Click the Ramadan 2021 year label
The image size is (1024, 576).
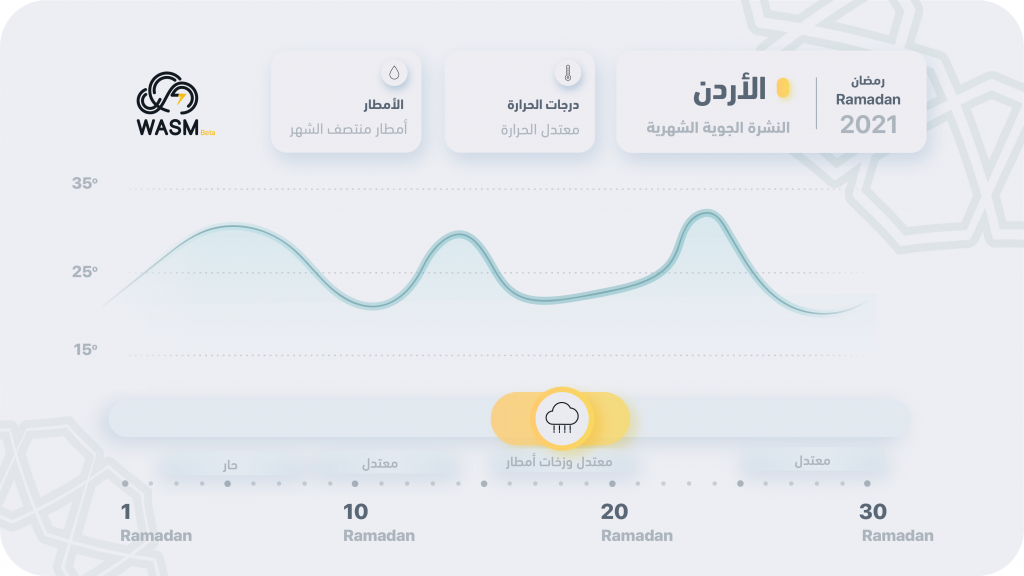869,125
